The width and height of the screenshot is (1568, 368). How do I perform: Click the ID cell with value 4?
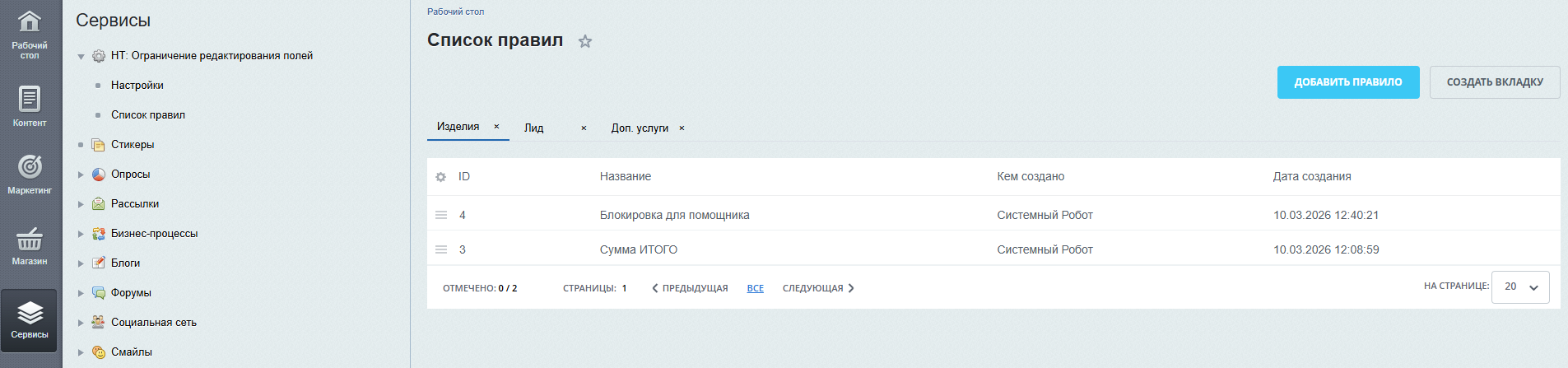click(x=463, y=215)
